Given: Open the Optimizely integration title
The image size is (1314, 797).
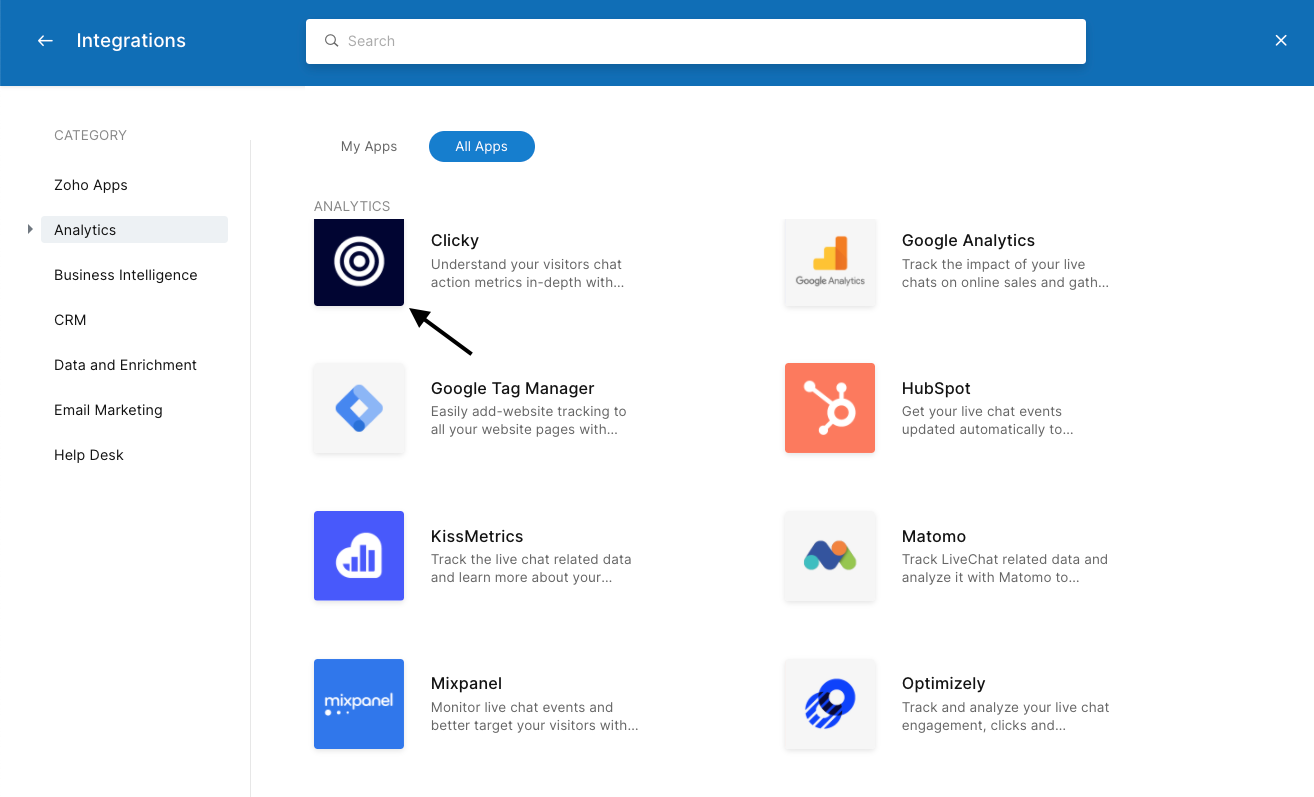Looking at the screenshot, I should [944, 683].
